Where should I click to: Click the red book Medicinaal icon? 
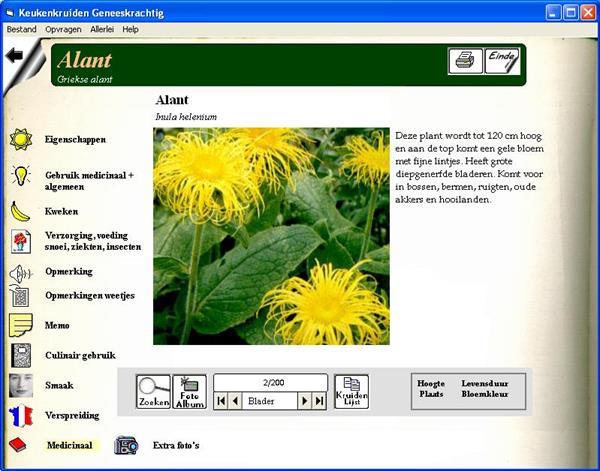(x=18, y=445)
